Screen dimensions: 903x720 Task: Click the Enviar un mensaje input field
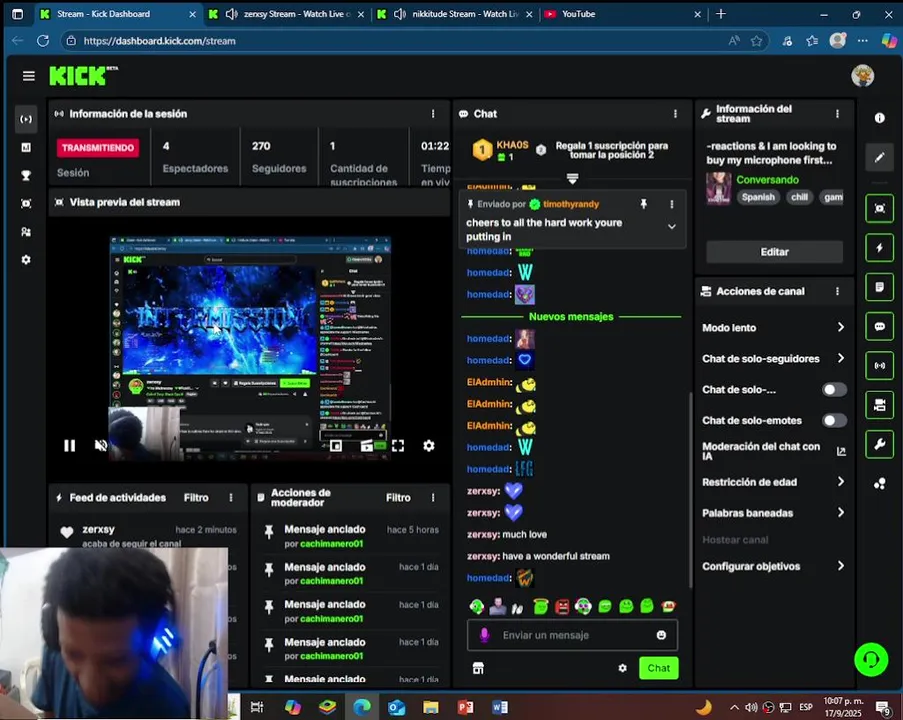point(572,635)
